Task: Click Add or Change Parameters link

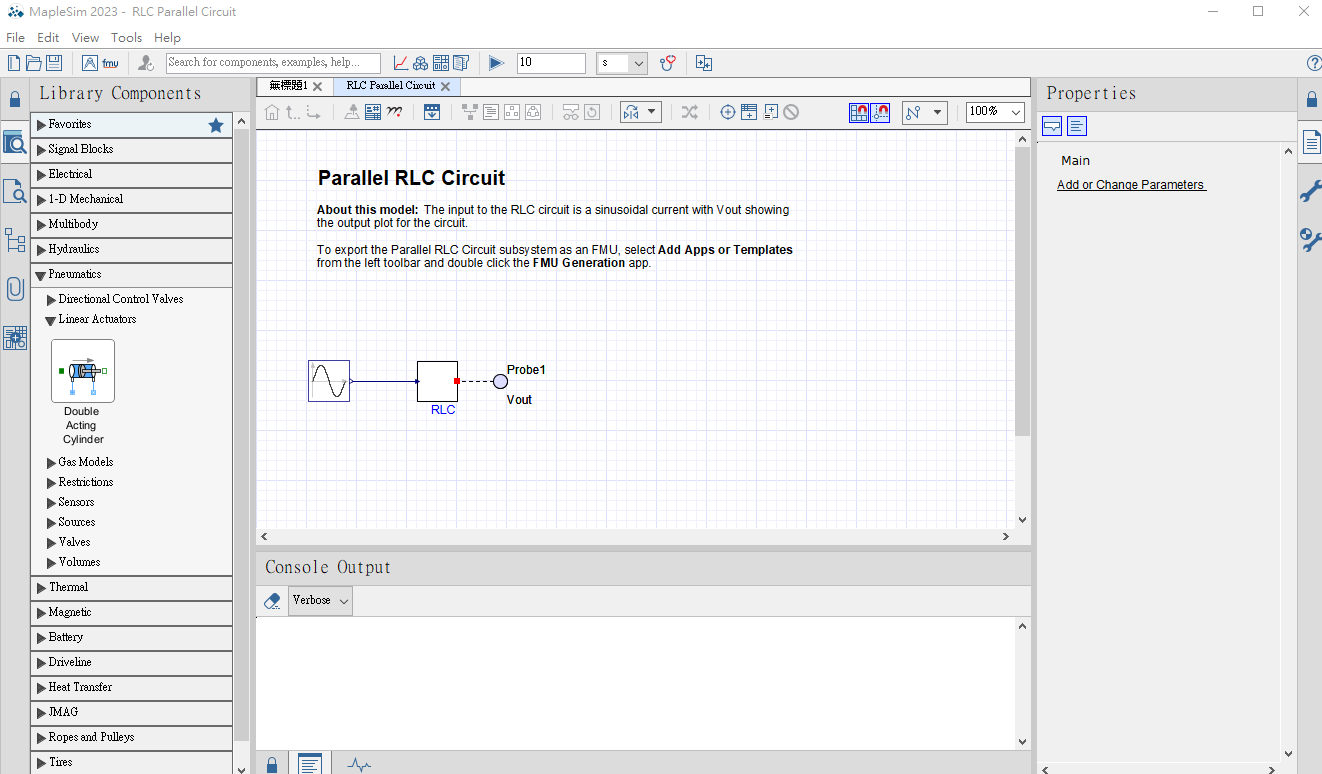Action: pyautogui.click(x=1131, y=185)
